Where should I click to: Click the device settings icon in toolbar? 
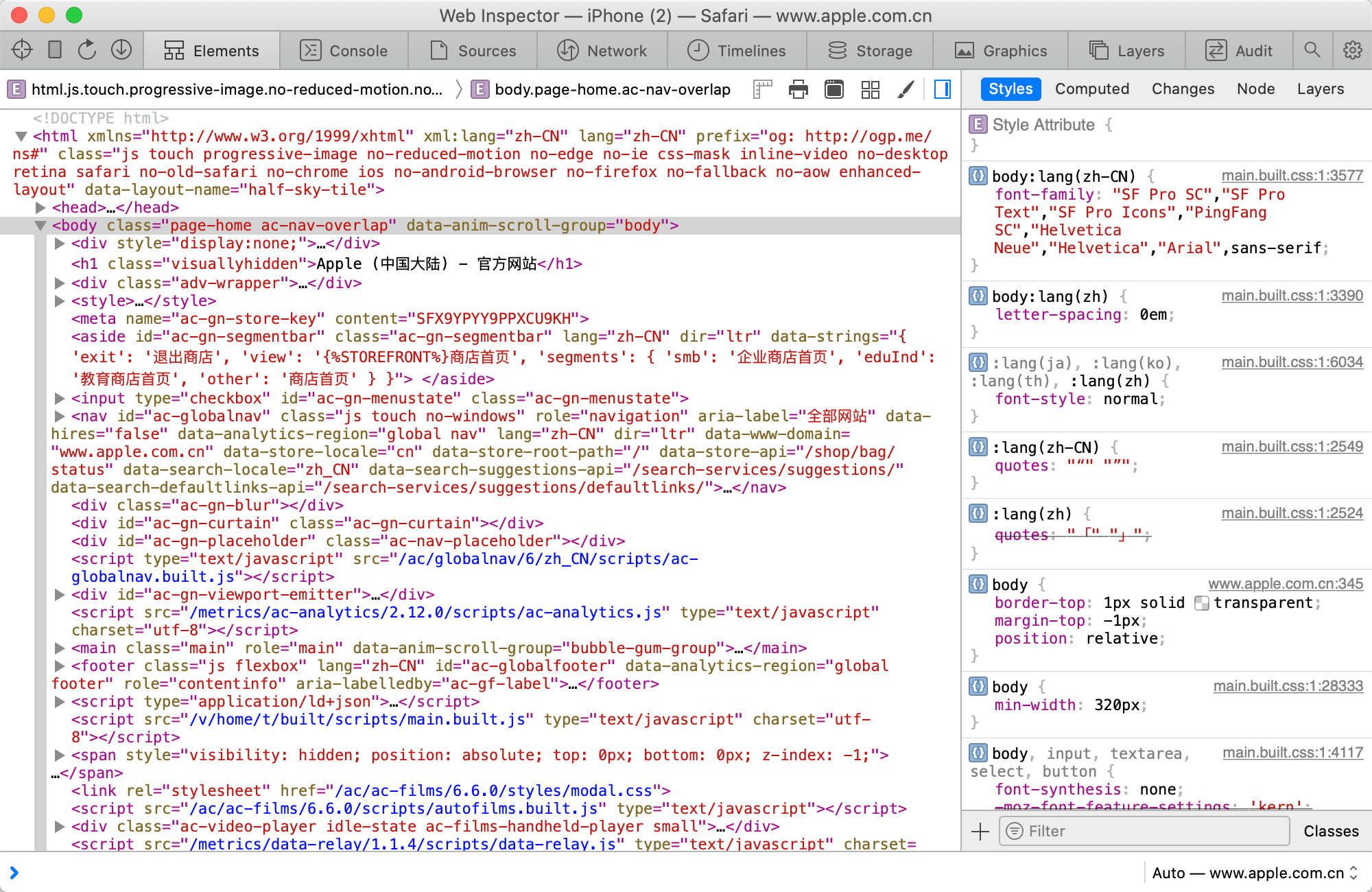pos(55,50)
